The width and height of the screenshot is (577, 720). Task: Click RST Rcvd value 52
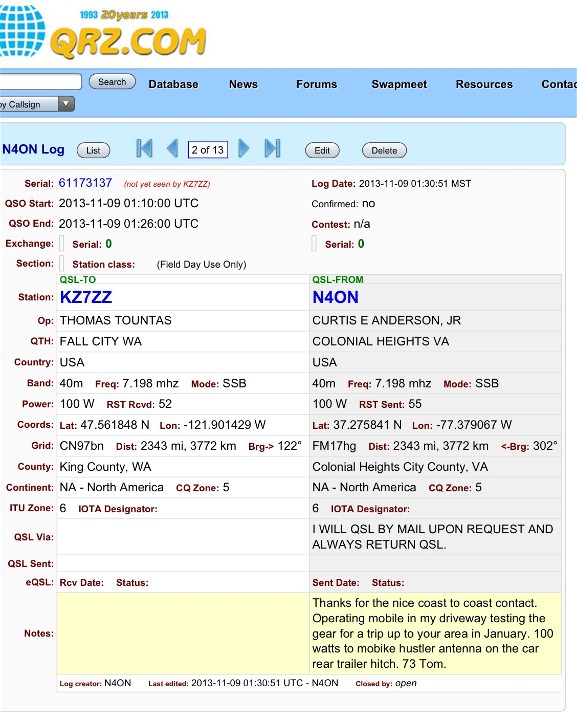(165, 404)
